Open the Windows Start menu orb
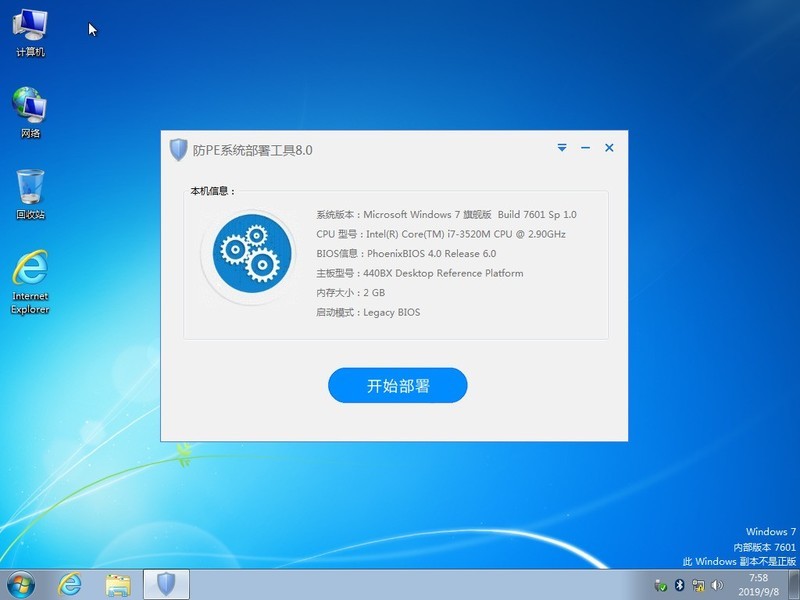The height and width of the screenshot is (600, 800). coord(20,585)
